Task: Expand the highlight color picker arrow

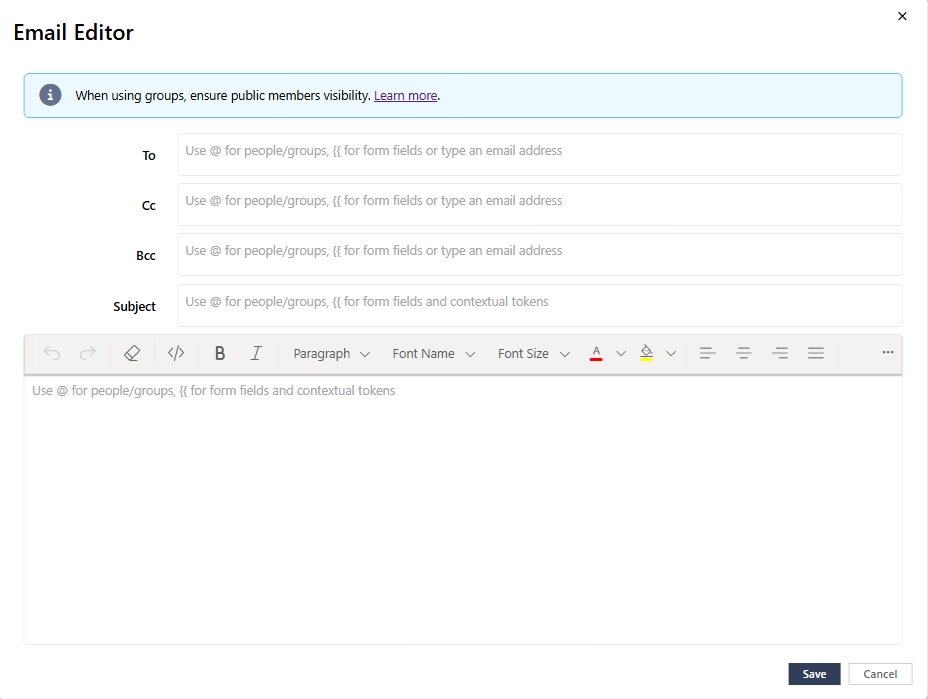Action: pos(671,353)
